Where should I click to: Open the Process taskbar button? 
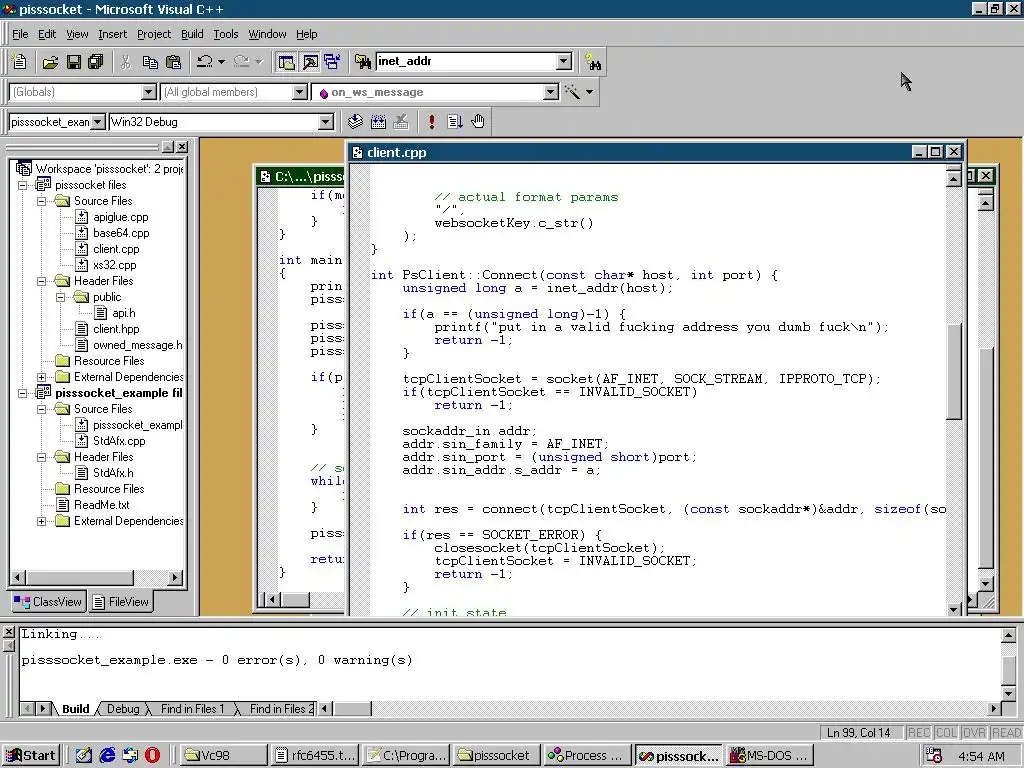[586, 756]
